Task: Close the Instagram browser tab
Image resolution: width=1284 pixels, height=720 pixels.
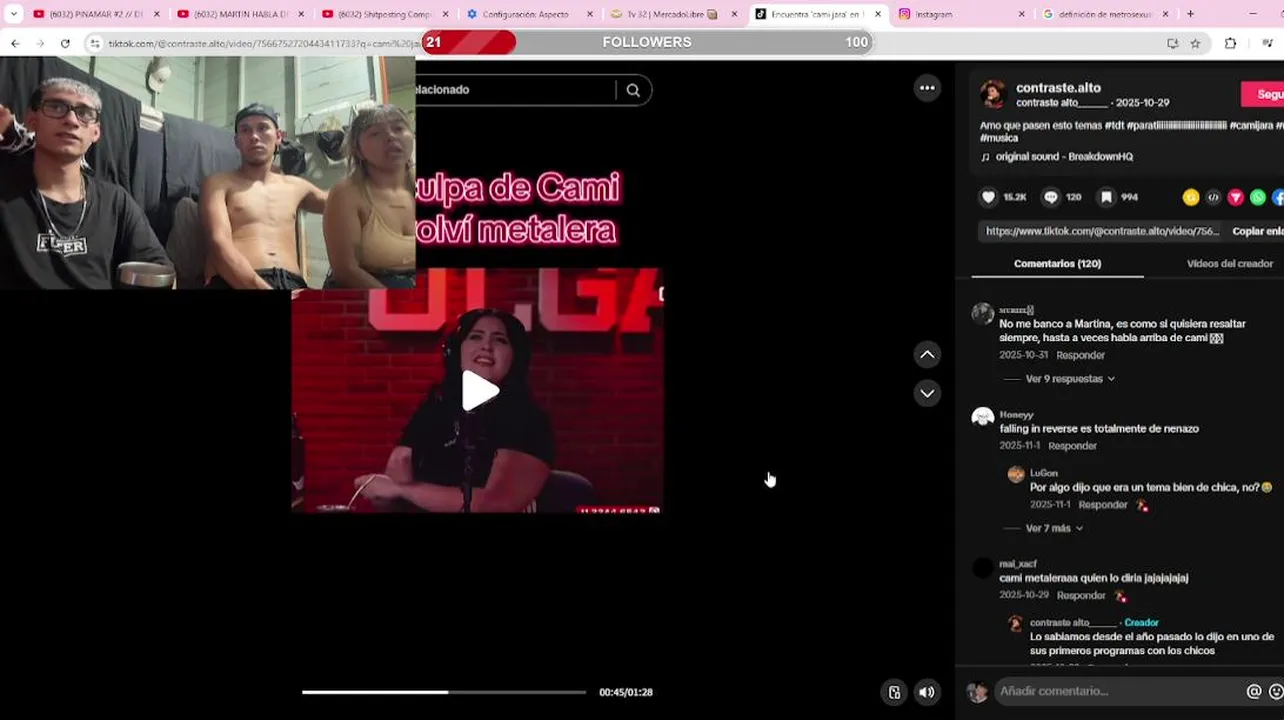Action: point(1021,14)
